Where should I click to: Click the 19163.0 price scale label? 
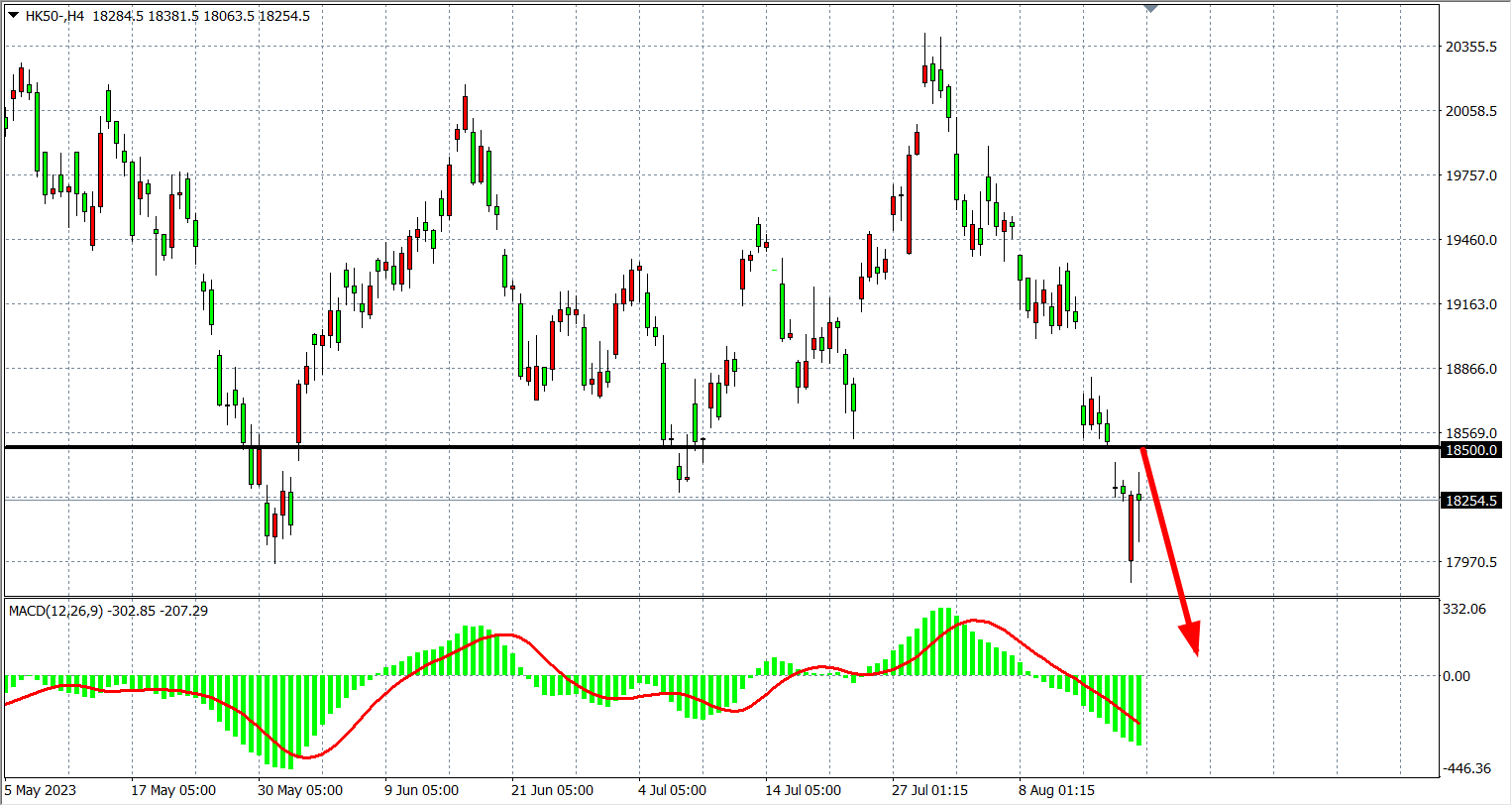pyautogui.click(x=1471, y=304)
